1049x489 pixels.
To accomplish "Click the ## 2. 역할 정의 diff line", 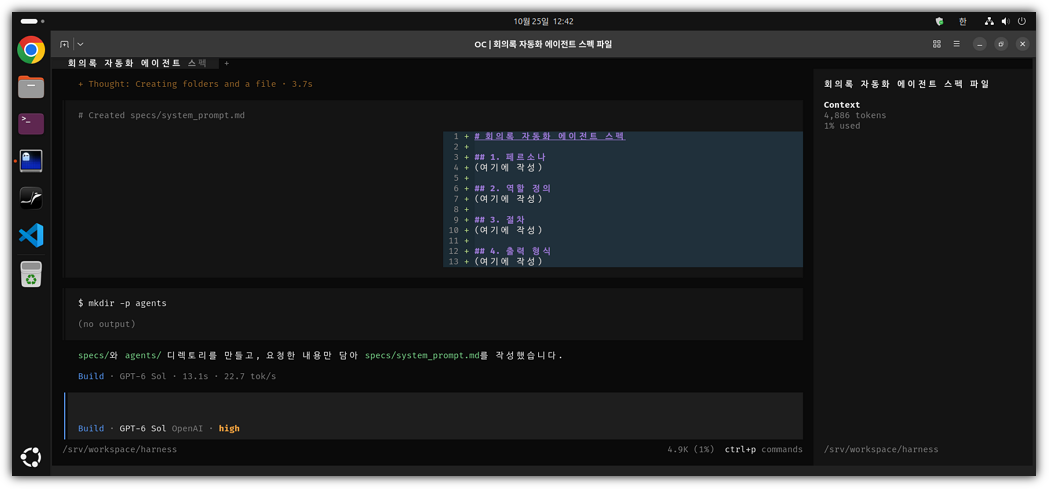I will click(512, 189).
